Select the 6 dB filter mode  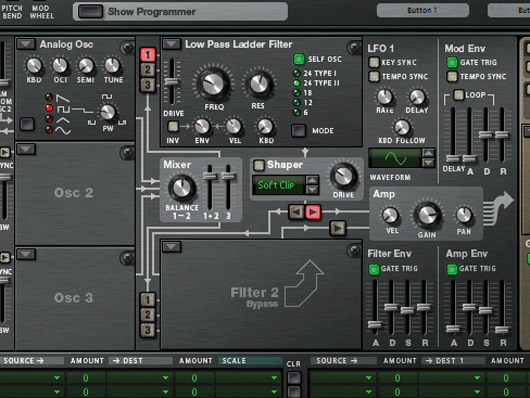[296, 112]
